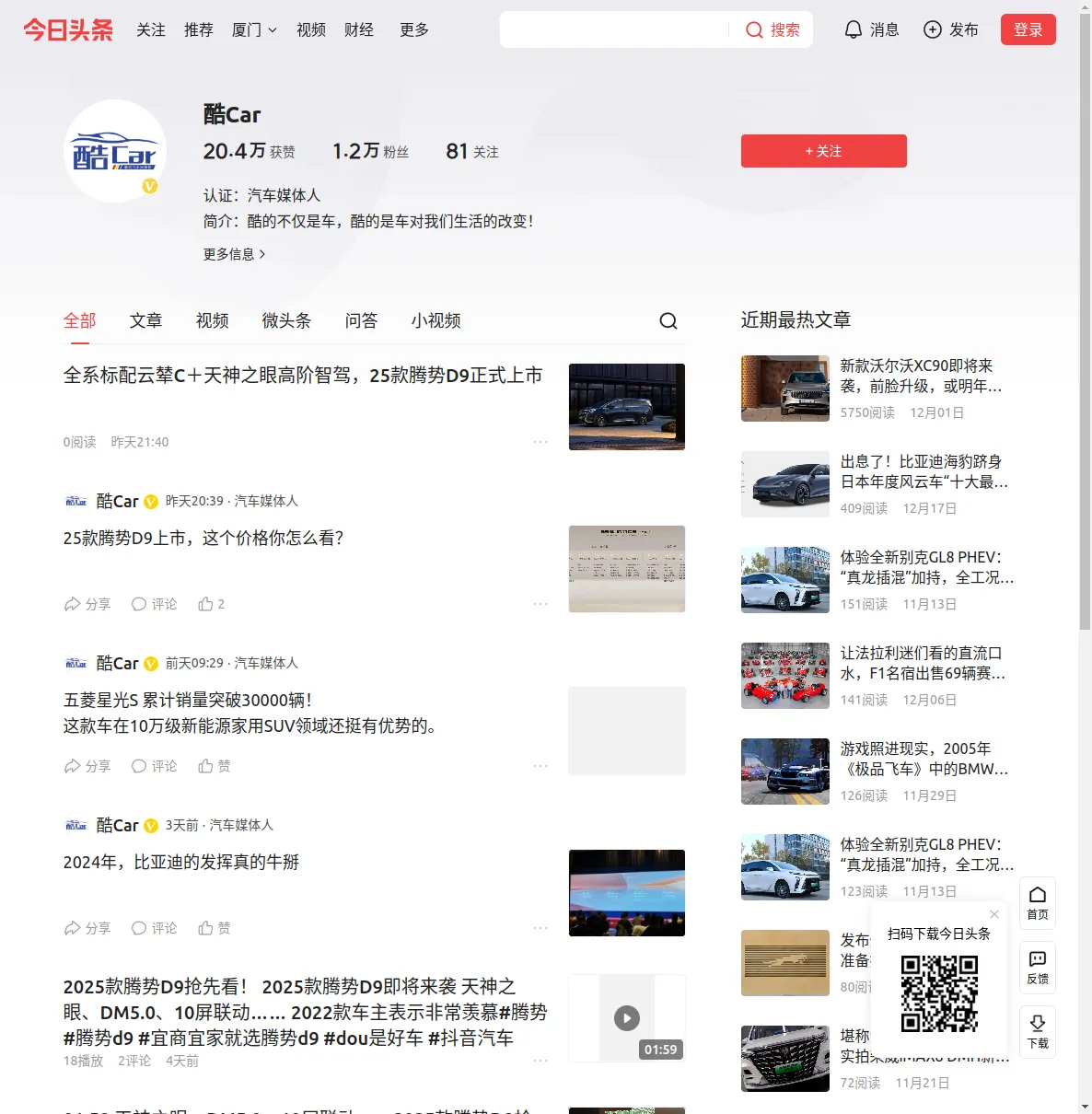Screen dimensions: 1092x1114
Task: Click the 搜索 search button text
Action: (x=785, y=29)
